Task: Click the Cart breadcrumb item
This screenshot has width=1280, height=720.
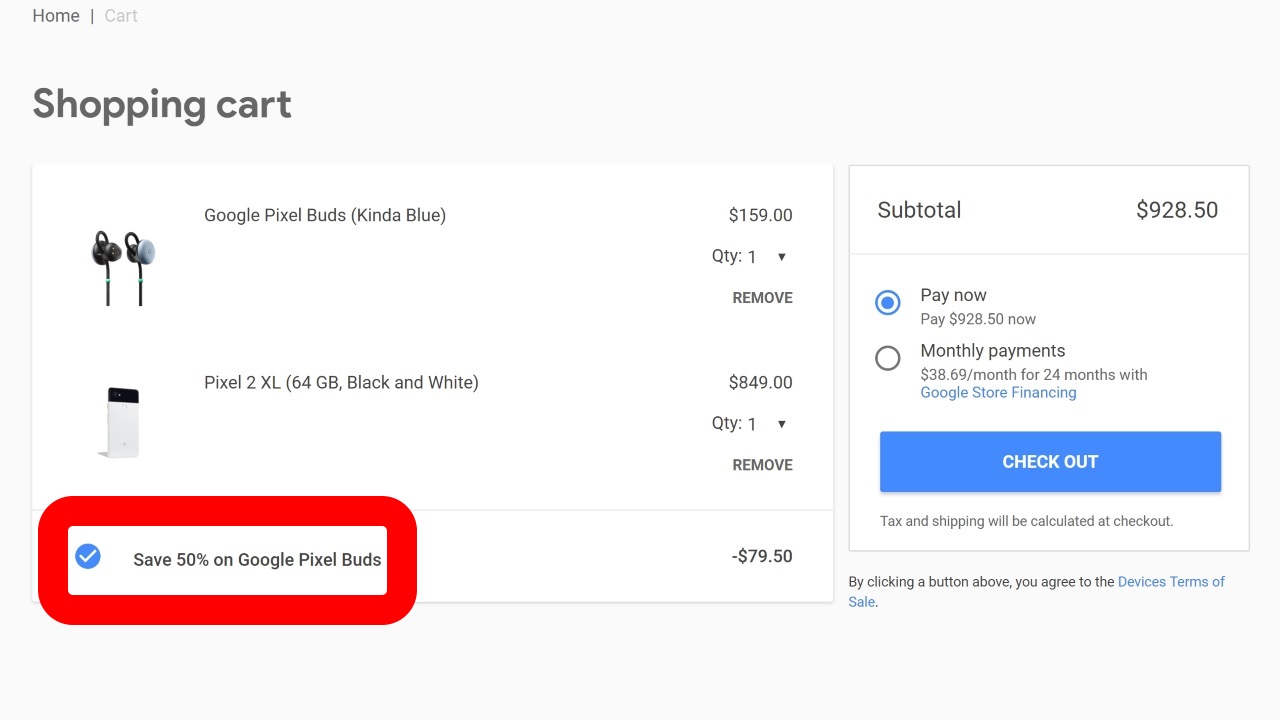Action: tap(121, 16)
